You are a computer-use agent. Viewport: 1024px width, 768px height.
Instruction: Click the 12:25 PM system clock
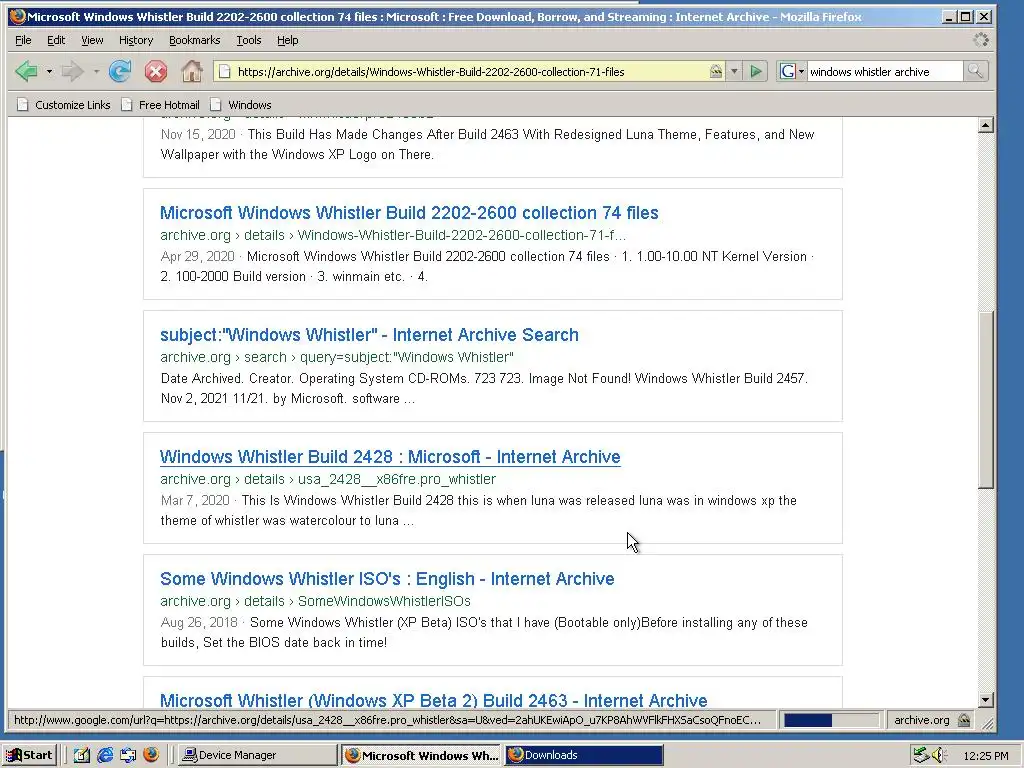(x=985, y=756)
